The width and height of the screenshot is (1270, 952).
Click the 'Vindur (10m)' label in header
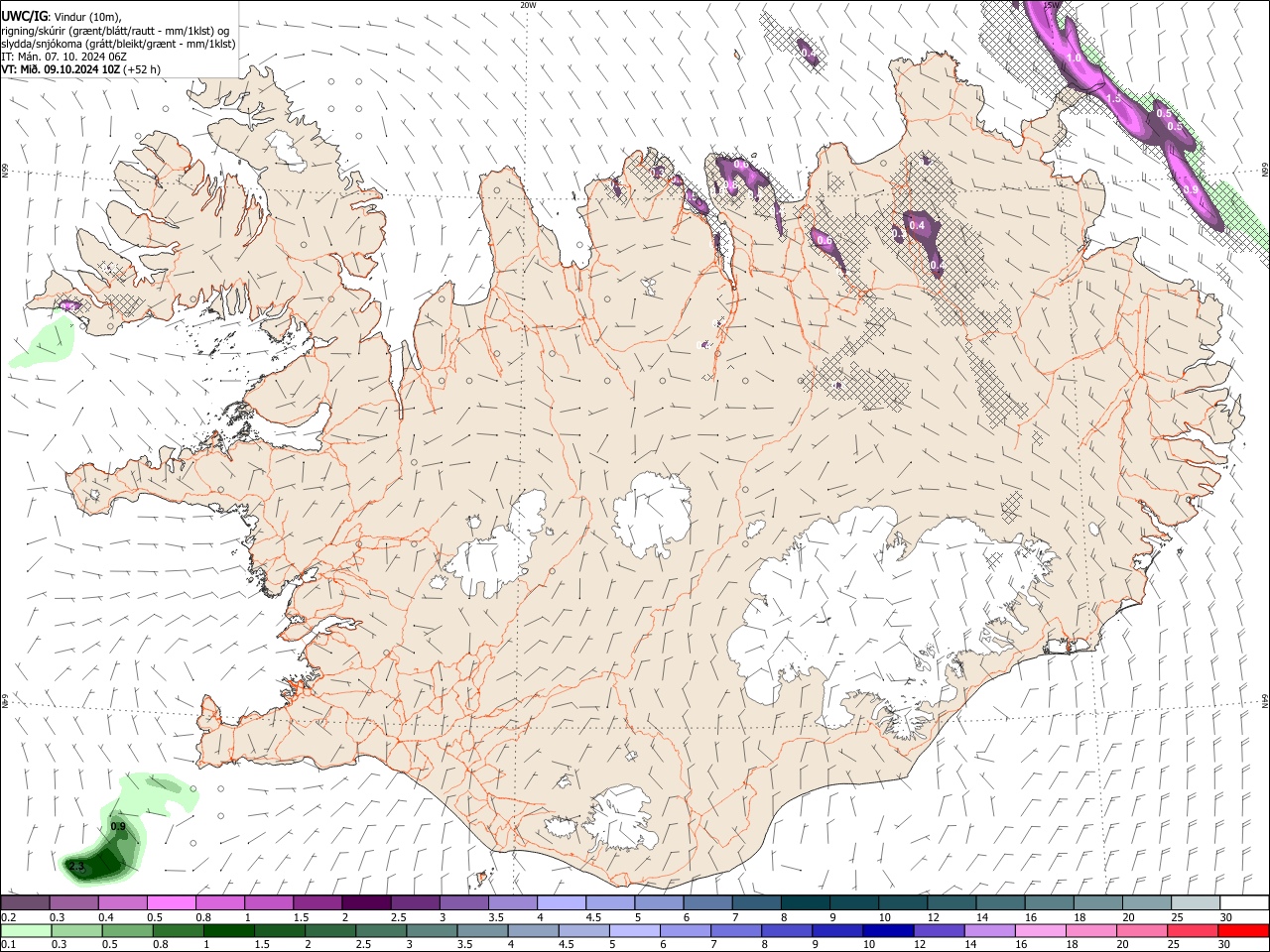tap(87, 17)
